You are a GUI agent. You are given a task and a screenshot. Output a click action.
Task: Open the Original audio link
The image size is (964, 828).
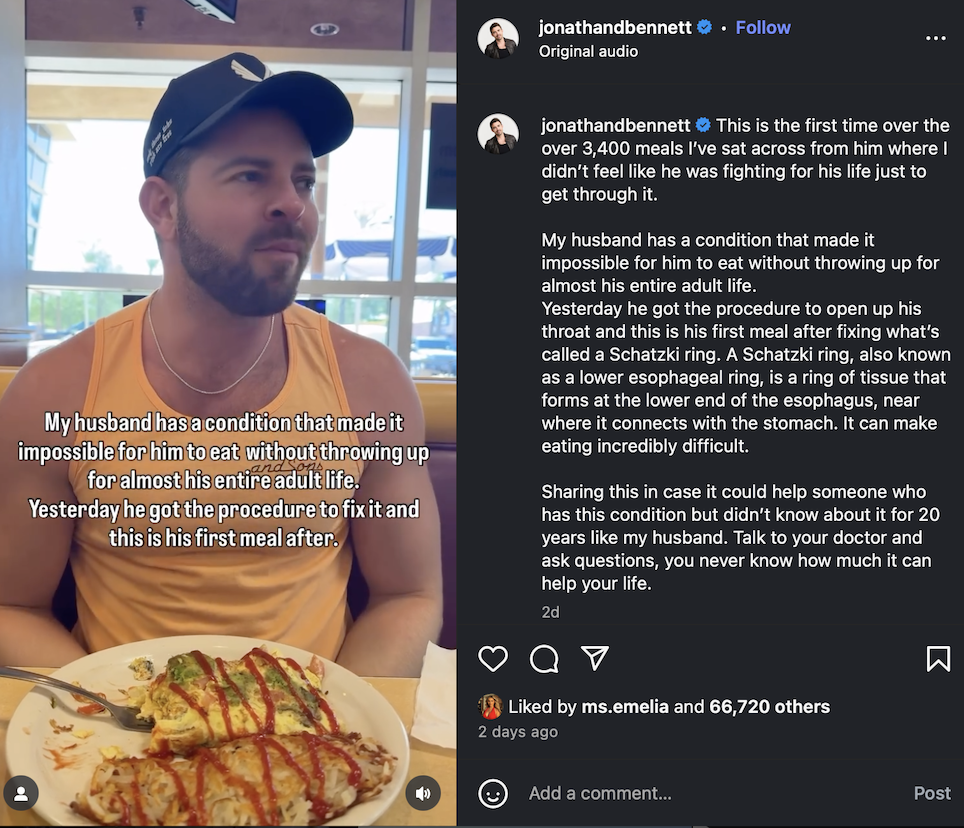(588, 51)
